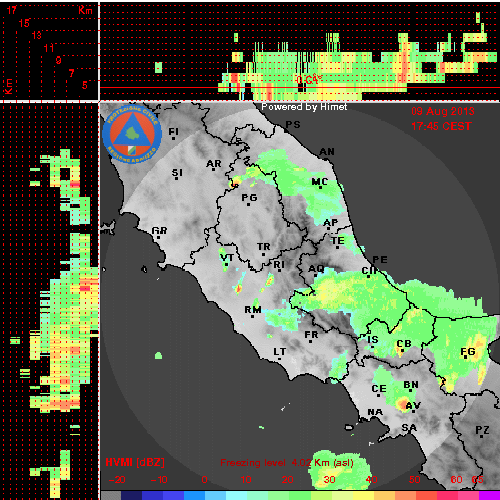Image resolution: width=500 pixels, height=500 pixels.
Task: Click the '50' dBZ scale value
Action: (x=414, y=480)
